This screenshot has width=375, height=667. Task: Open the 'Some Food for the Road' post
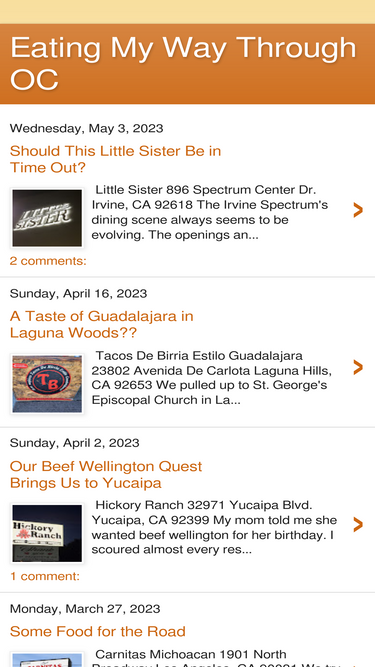pos(98,631)
